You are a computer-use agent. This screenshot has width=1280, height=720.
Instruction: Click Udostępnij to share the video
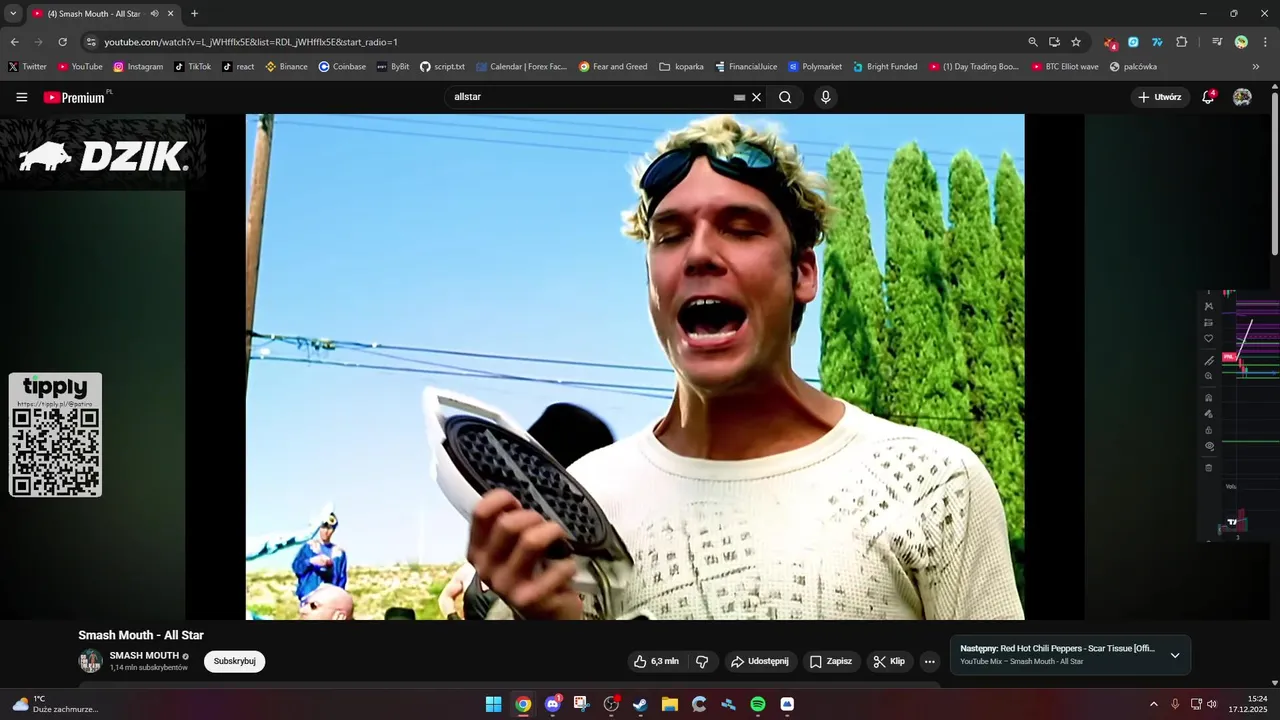pyautogui.click(x=760, y=661)
